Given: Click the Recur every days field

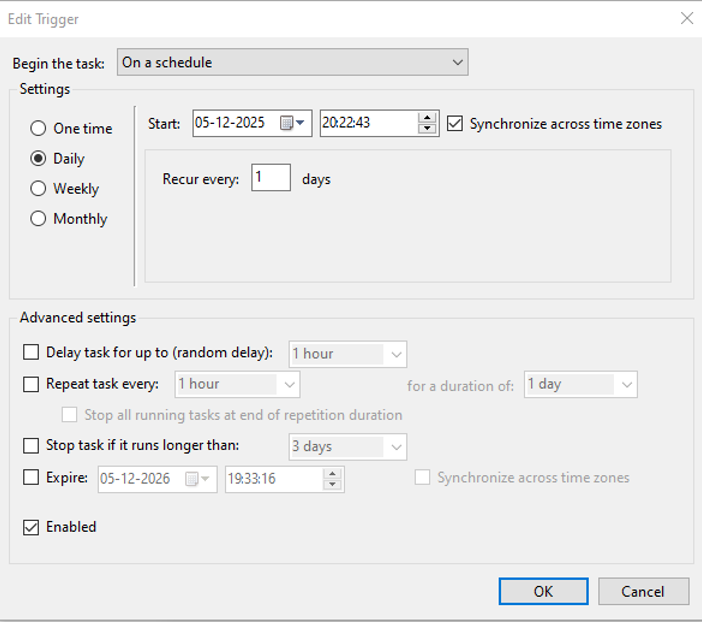Looking at the screenshot, I should (x=270, y=178).
